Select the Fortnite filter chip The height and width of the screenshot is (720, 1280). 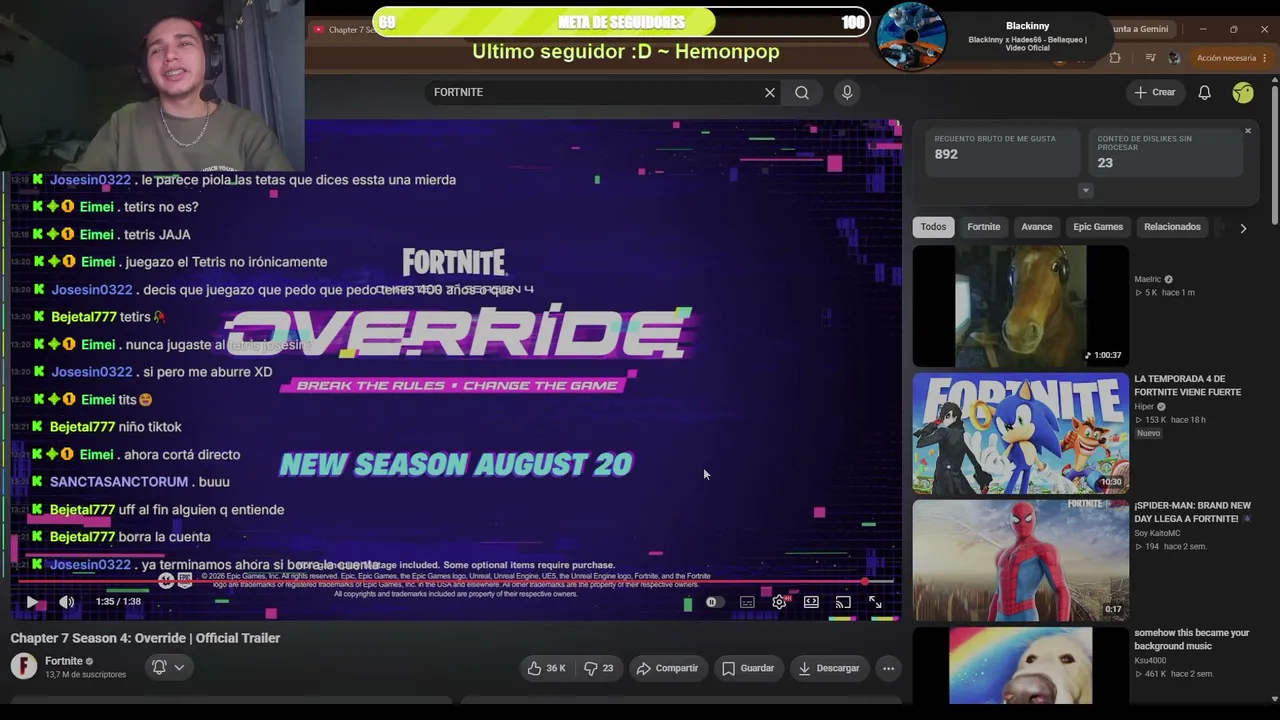984,227
